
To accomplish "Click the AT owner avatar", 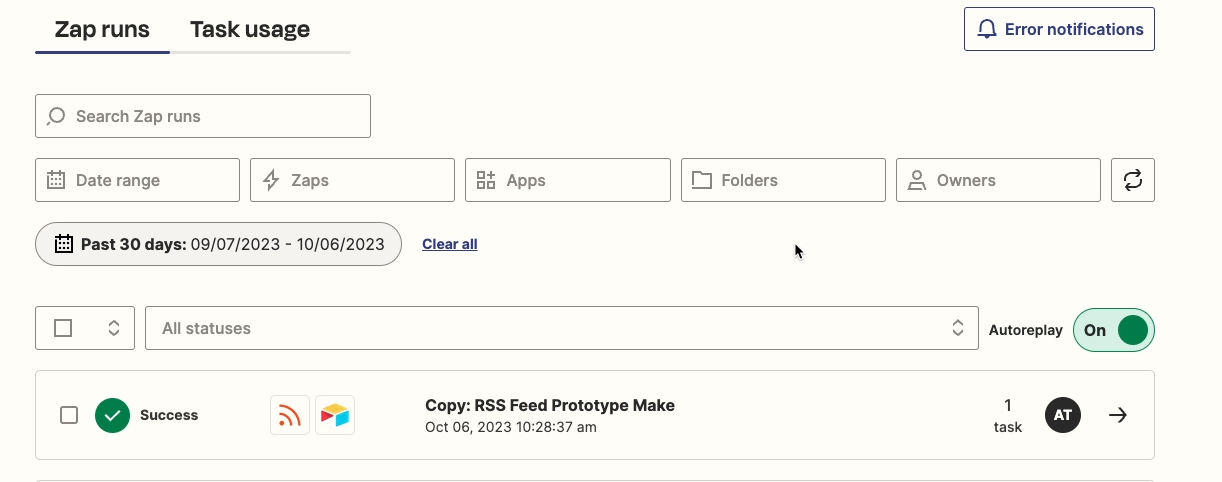I will point(1063,415).
